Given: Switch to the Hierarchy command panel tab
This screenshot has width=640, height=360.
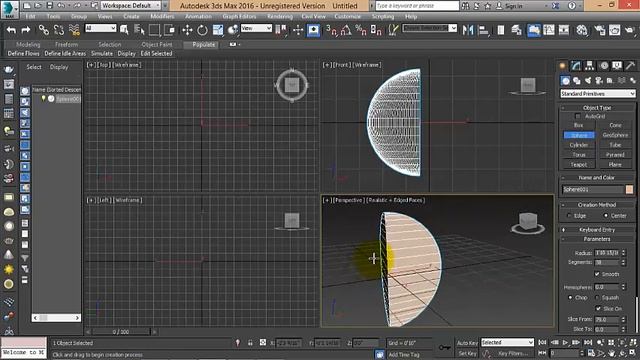Looking at the screenshot, I should 589,65.
